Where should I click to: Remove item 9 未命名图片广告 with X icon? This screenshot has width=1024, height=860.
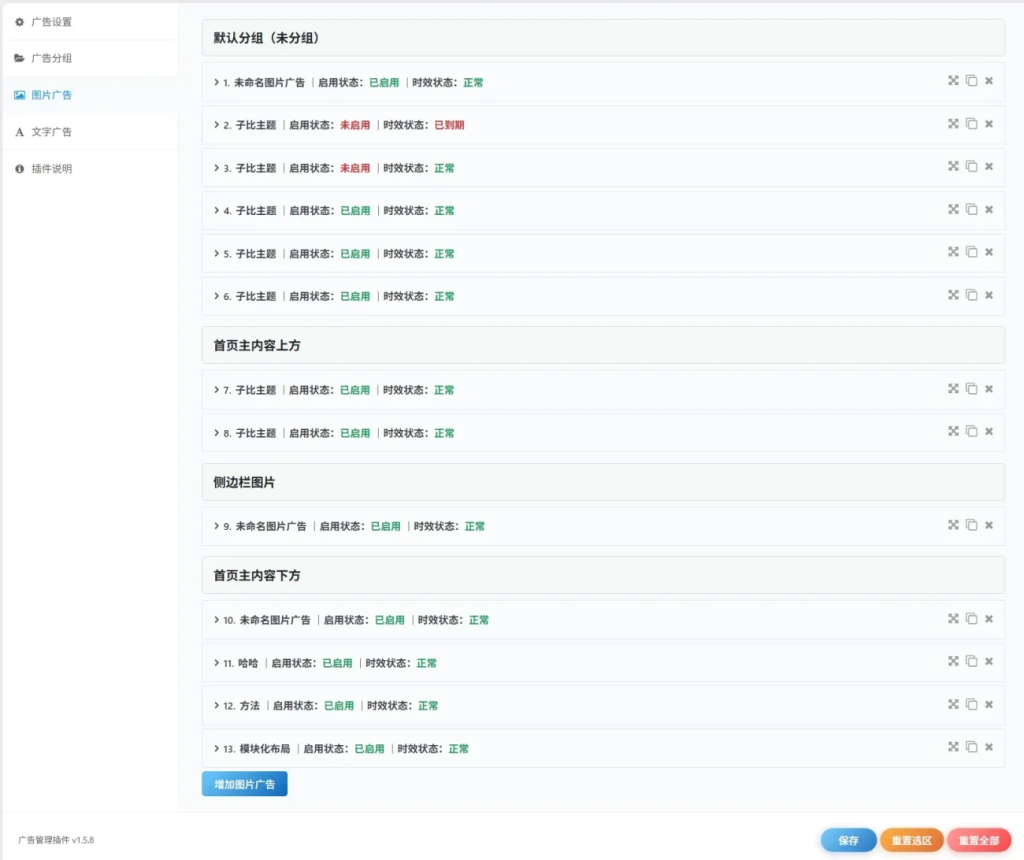click(x=989, y=525)
